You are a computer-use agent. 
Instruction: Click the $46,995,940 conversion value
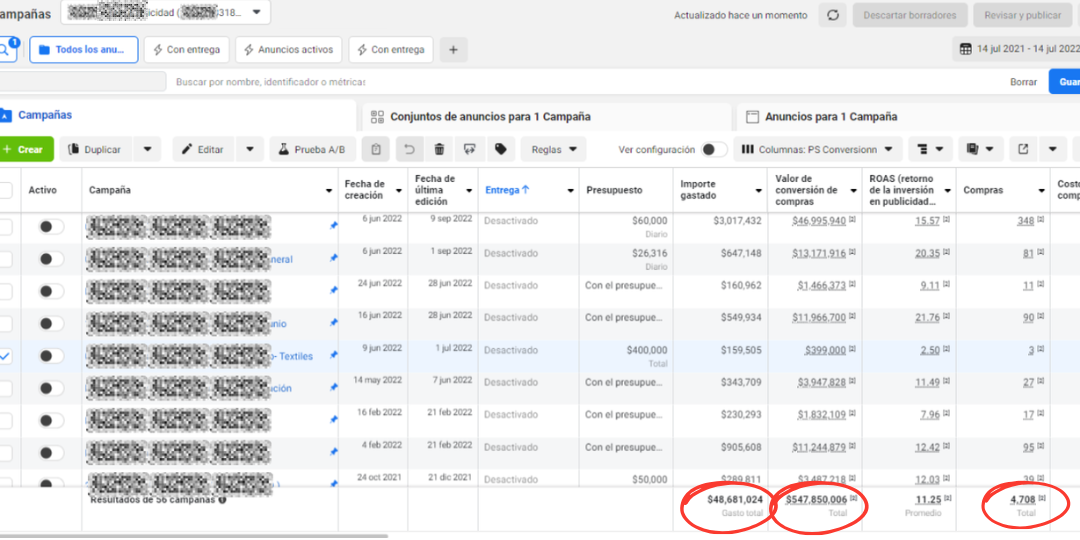(x=819, y=221)
